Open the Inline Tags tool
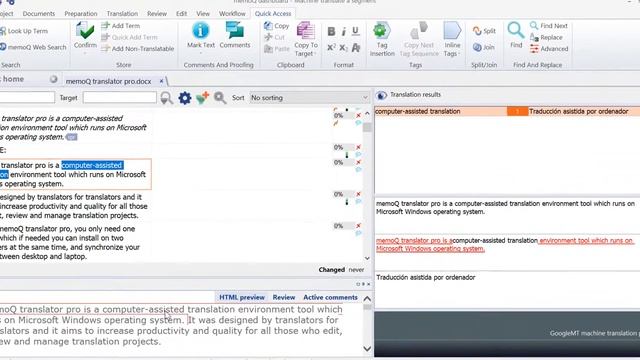 click(x=452, y=39)
